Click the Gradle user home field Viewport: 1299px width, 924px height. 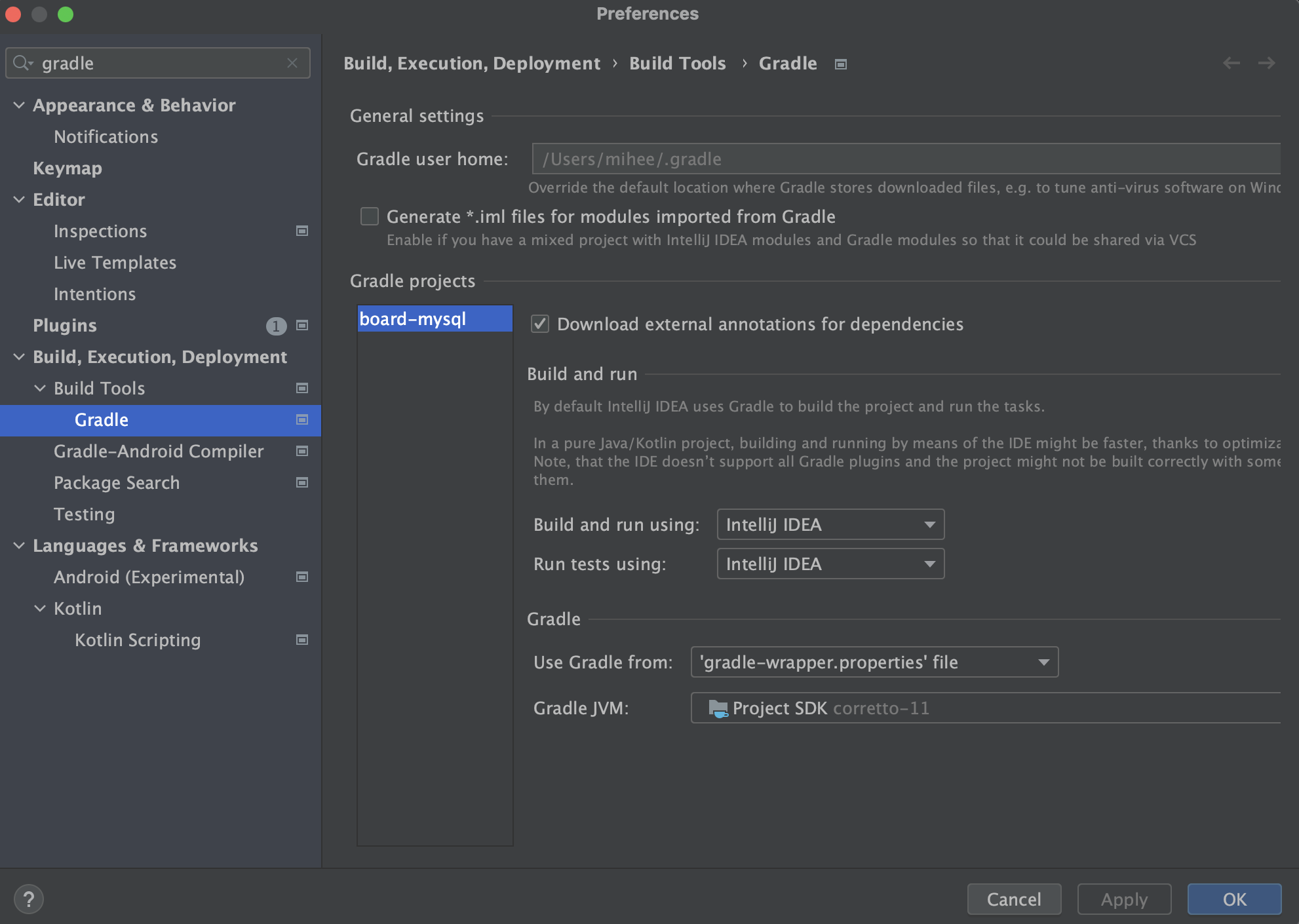point(906,159)
